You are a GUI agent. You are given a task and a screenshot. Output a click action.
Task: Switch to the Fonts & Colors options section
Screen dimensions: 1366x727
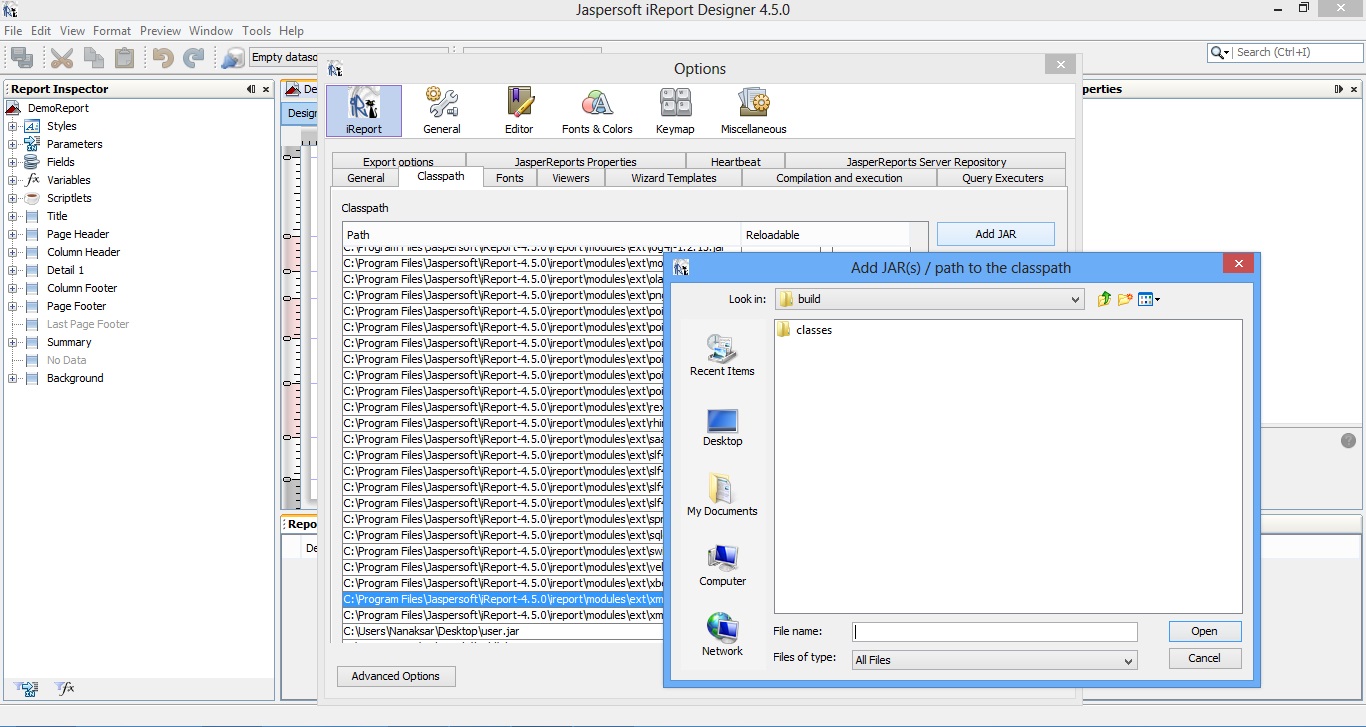pos(597,108)
